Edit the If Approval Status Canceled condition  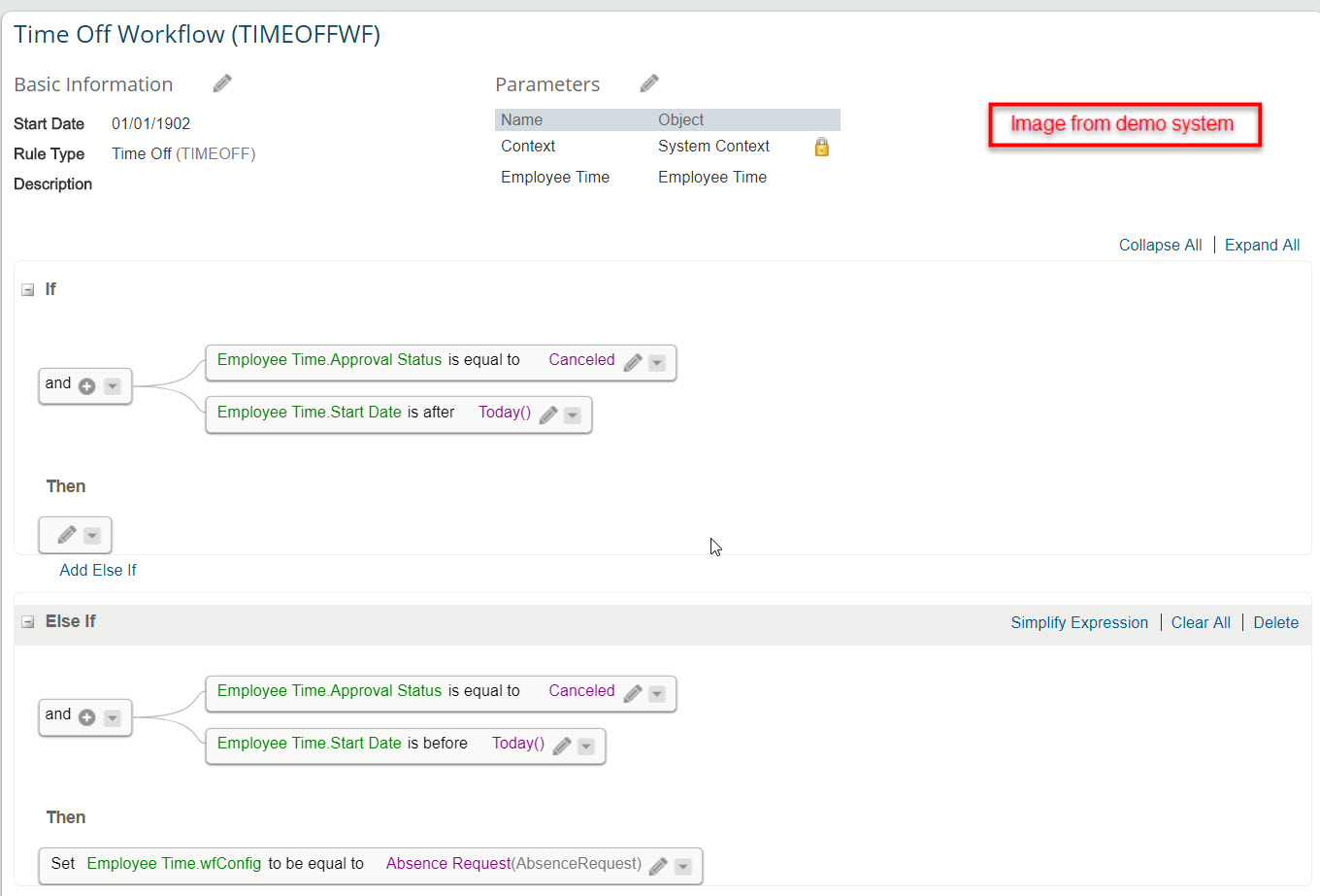click(x=633, y=362)
